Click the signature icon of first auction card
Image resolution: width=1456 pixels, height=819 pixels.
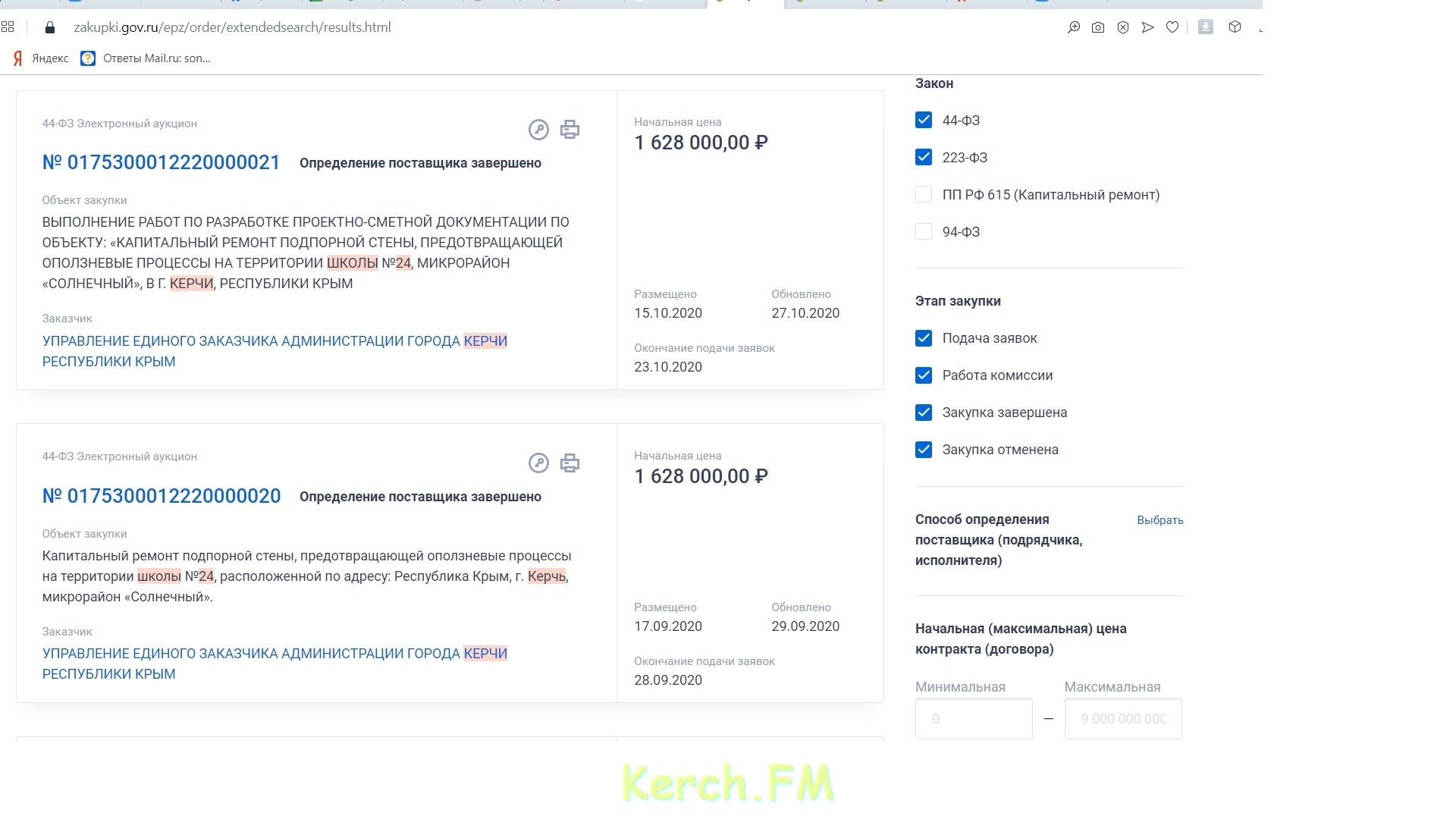[538, 130]
